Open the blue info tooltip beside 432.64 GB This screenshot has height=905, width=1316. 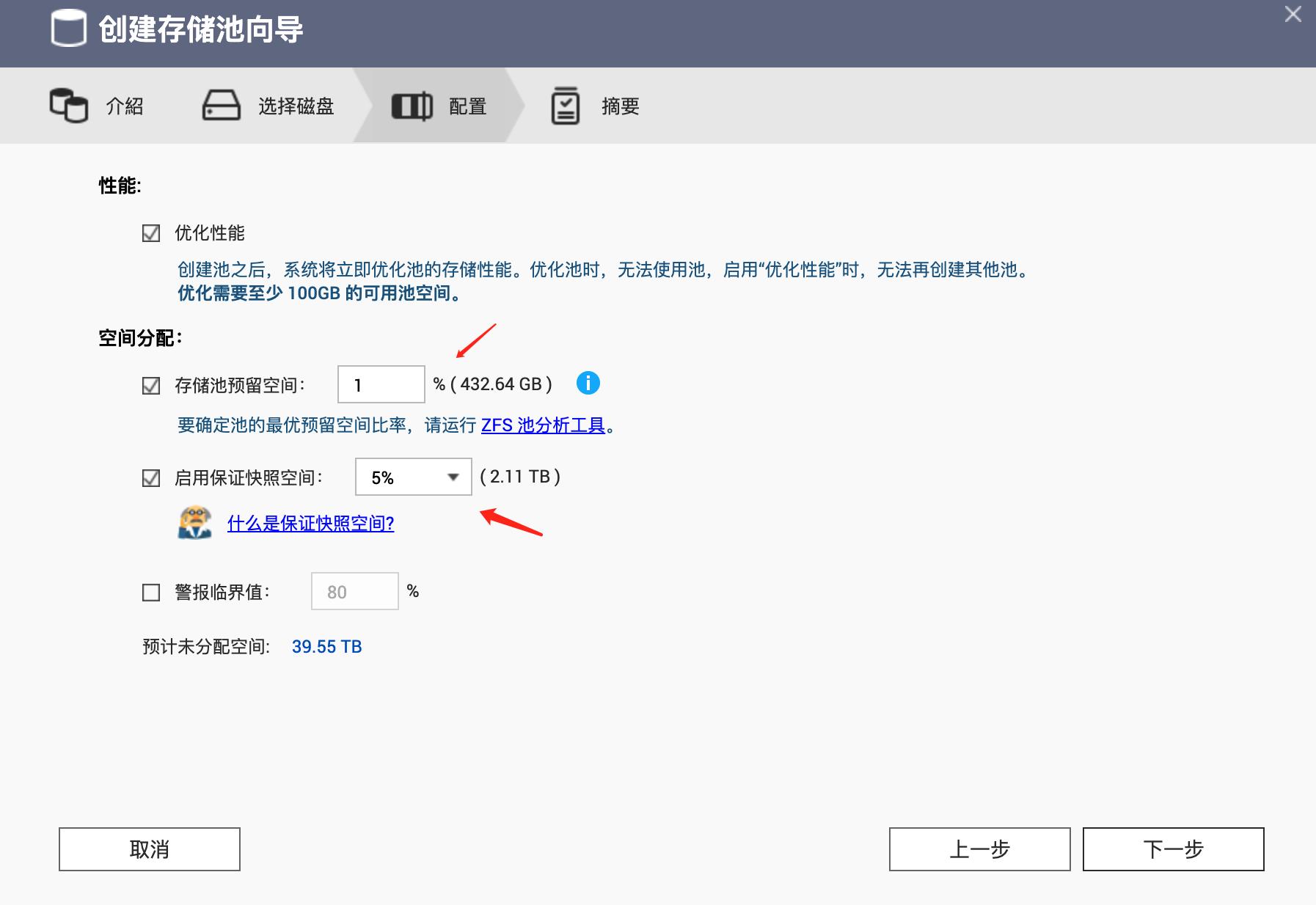pyautogui.click(x=588, y=382)
